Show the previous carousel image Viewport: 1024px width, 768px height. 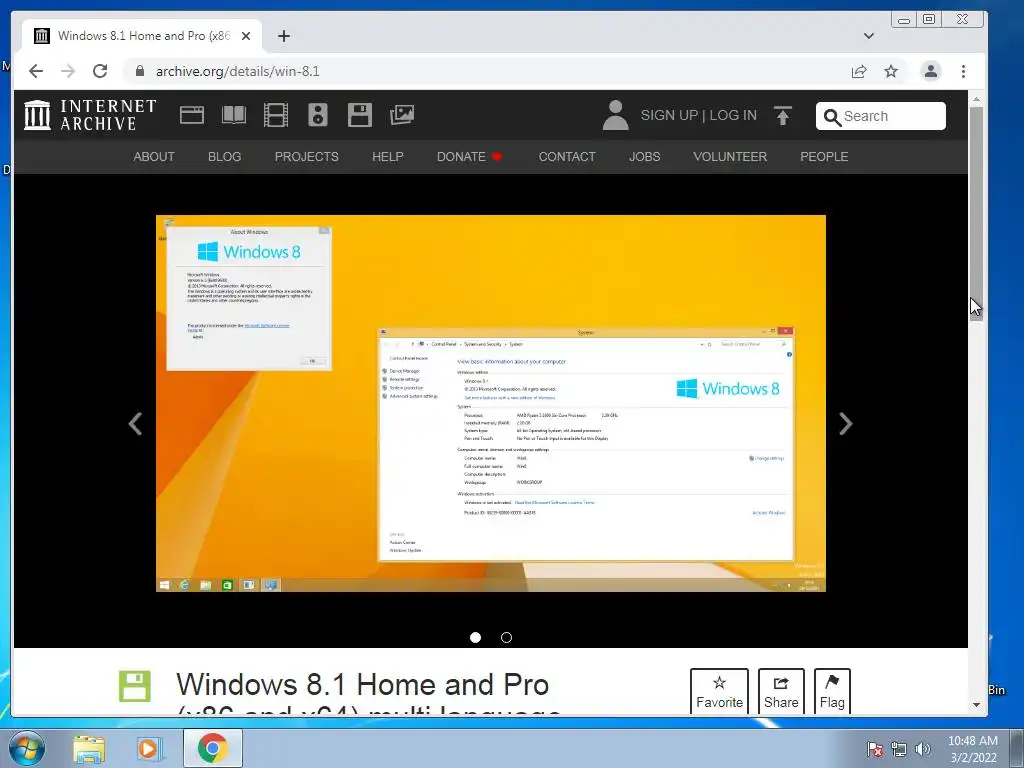point(135,424)
